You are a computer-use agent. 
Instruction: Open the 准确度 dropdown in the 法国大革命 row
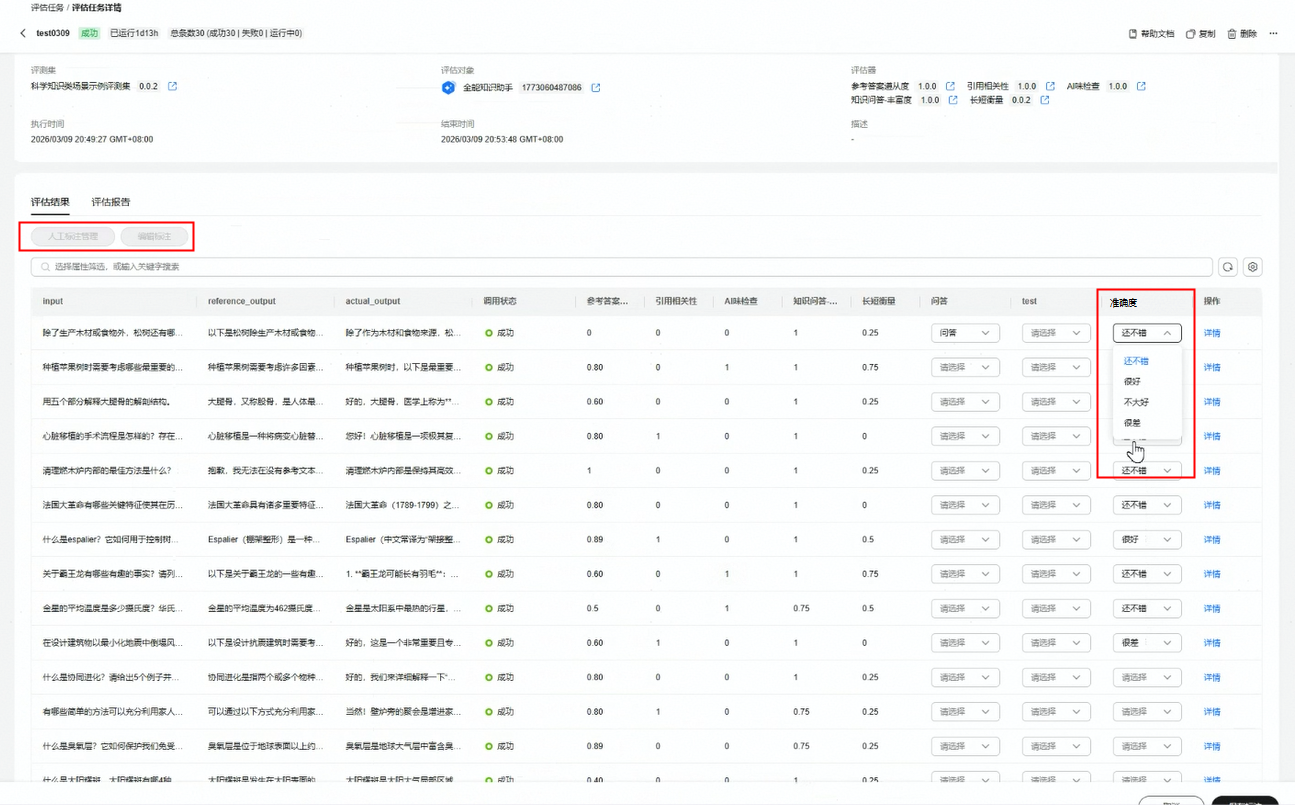pos(1147,505)
